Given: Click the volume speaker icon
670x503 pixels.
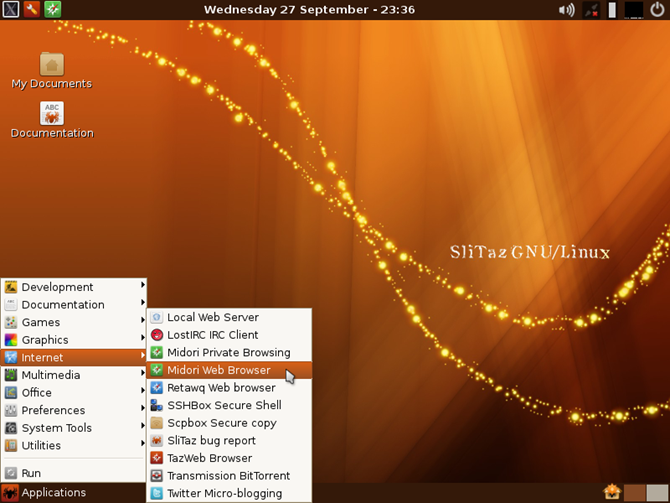Looking at the screenshot, I should [567, 9].
